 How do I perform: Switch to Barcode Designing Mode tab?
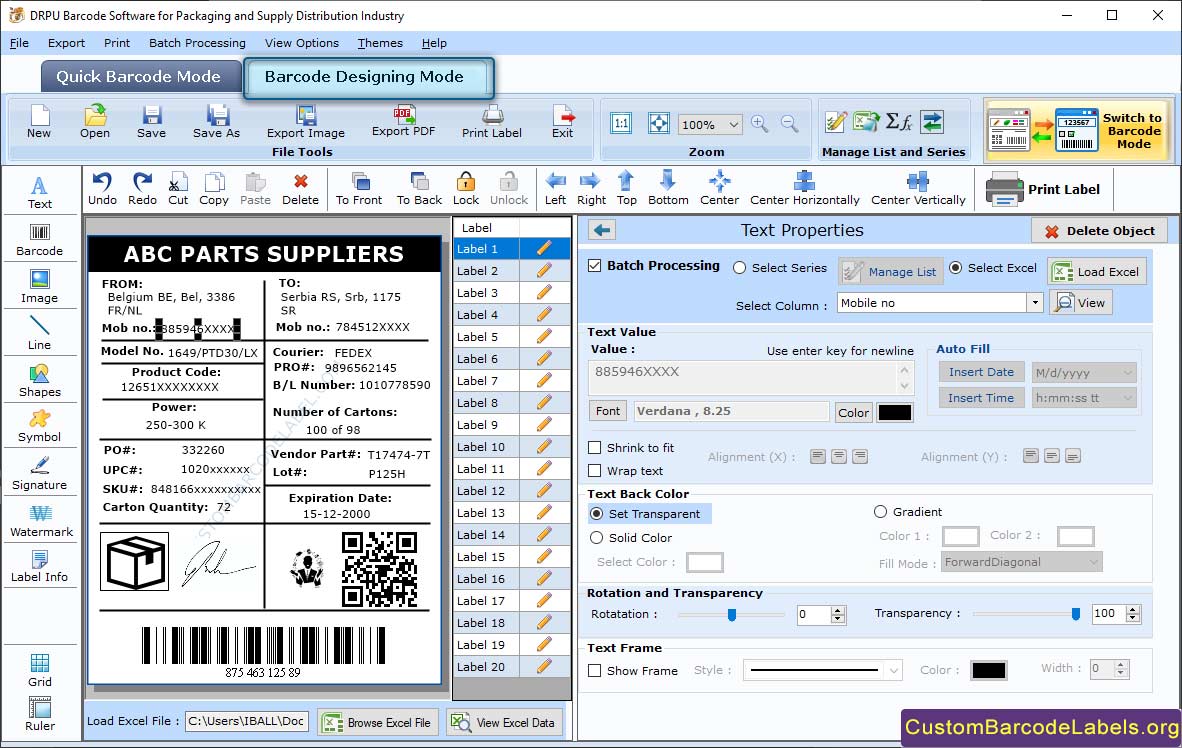click(369, 78)
